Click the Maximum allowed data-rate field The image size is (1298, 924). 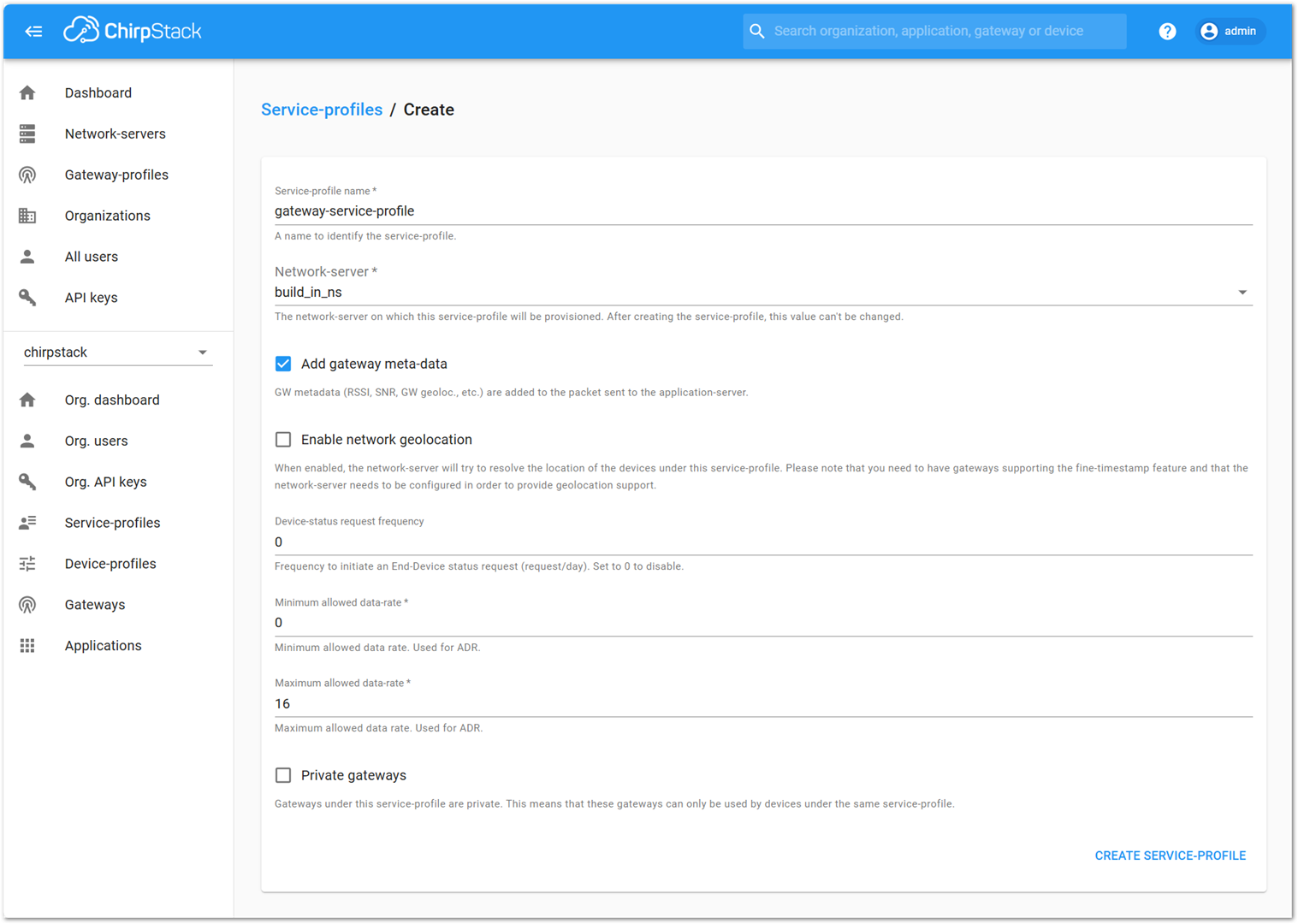click(x=762, y=704)
